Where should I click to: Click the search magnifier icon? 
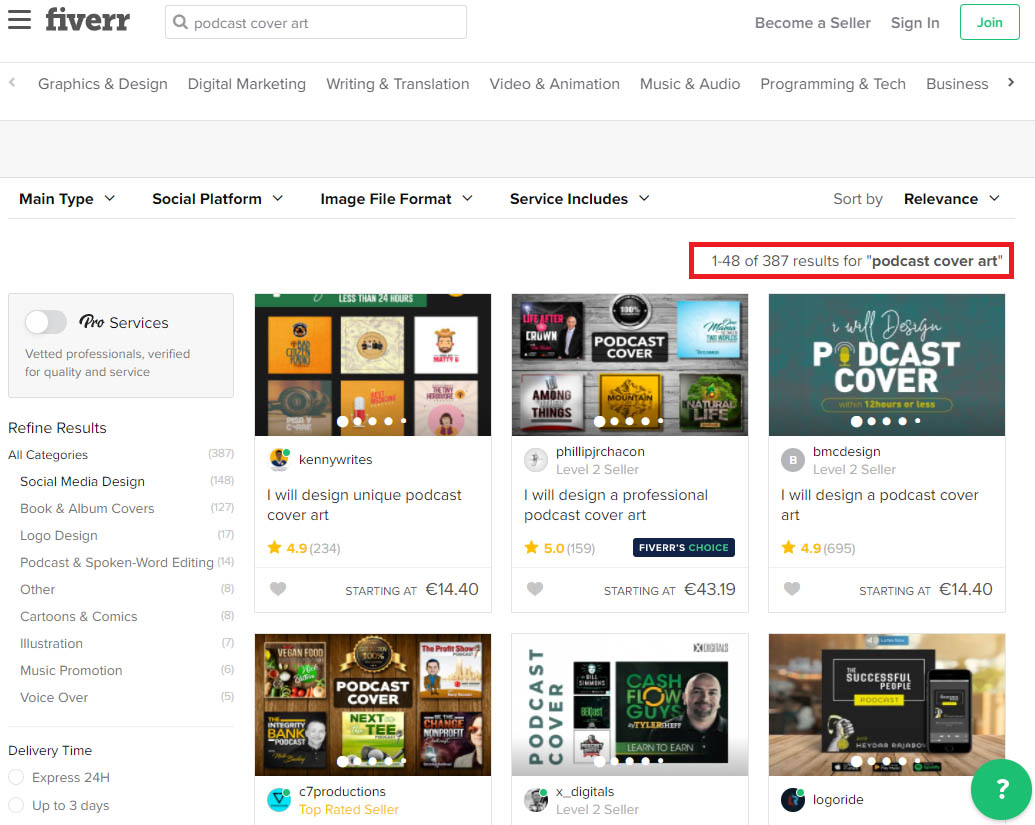click(x=180, y=22)
